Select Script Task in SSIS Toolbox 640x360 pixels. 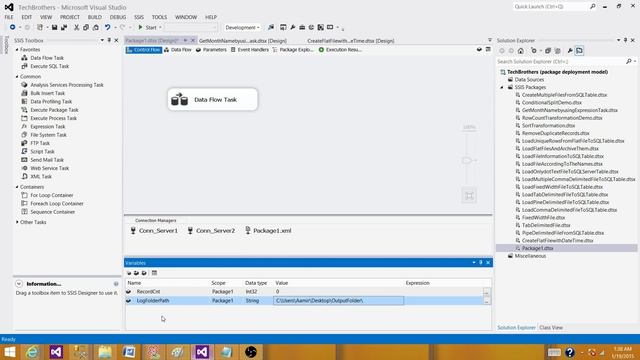point(42,151)
